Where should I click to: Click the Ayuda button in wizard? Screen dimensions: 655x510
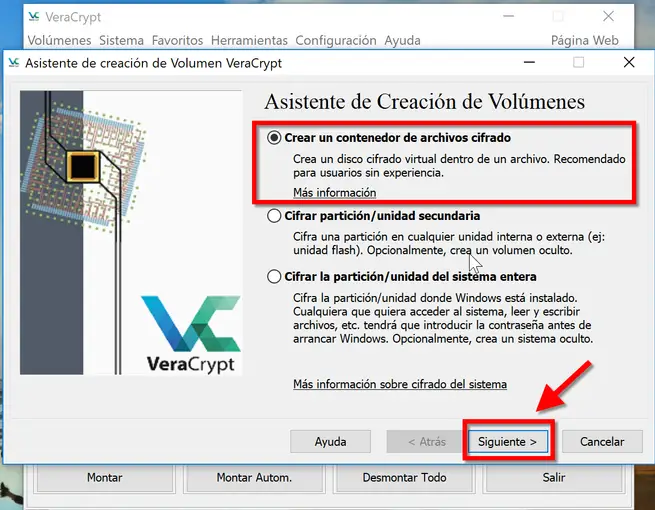click(330, 441)
